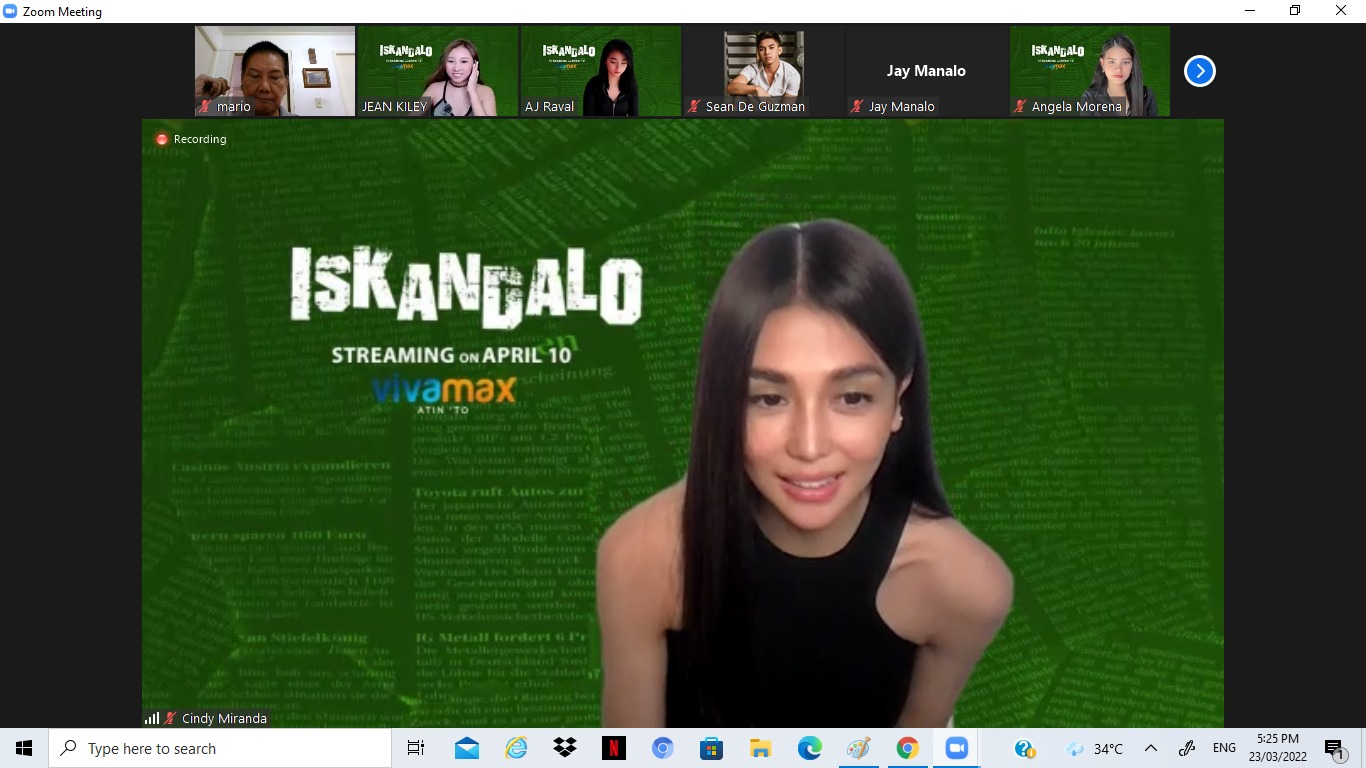This screenshot has width=1366, height=768.
Task: Open the Paint app from the taskbar
Action: tap(858, 748)
